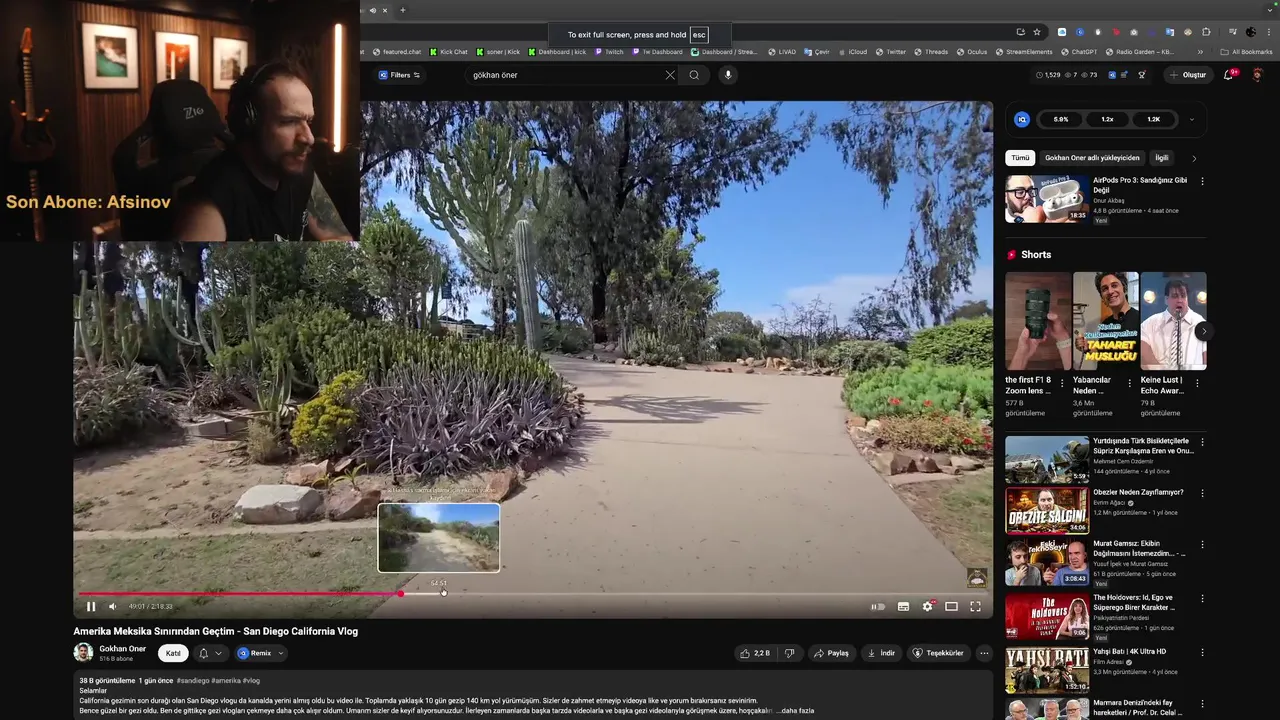Click the search magnifier button
The width and height of the screenshot is (1280, 720).
point(694,75)
